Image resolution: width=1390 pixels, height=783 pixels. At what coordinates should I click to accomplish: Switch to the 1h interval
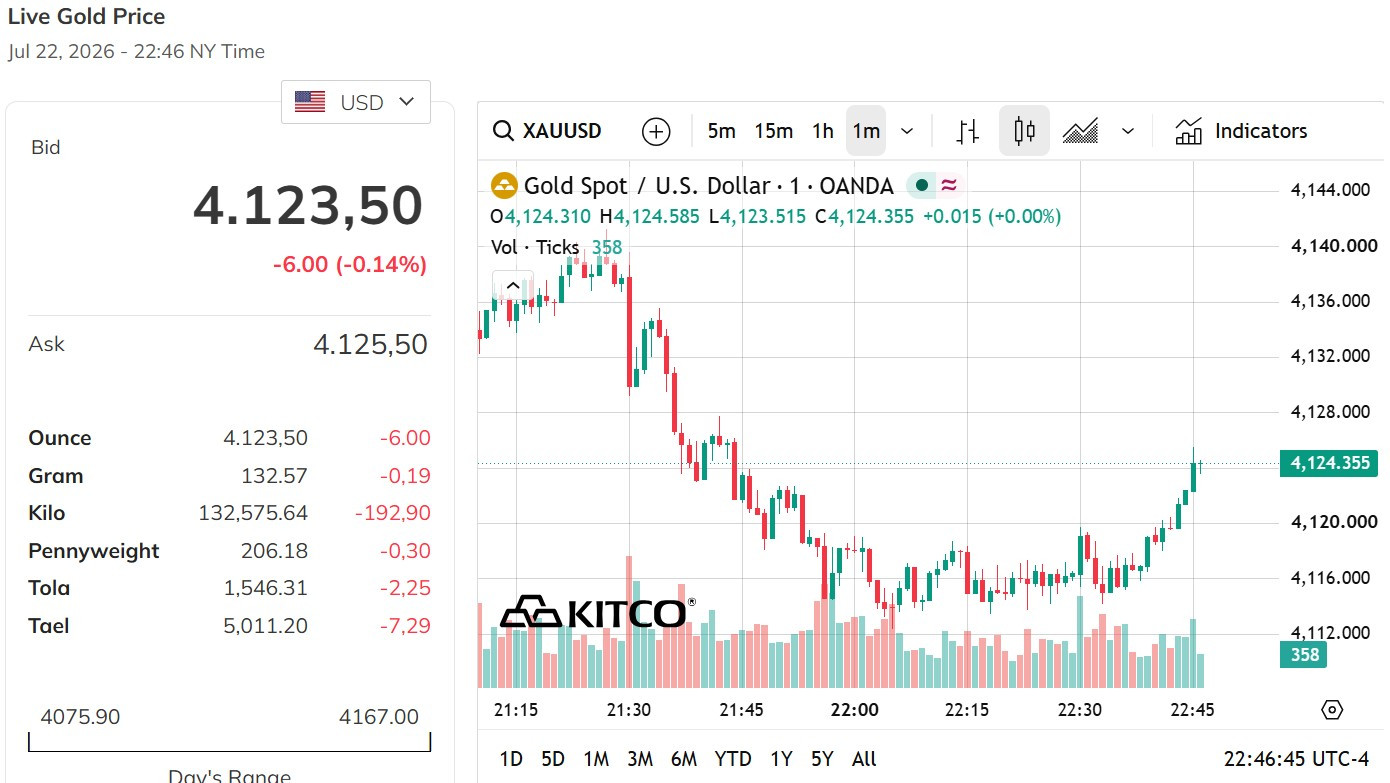823,131
